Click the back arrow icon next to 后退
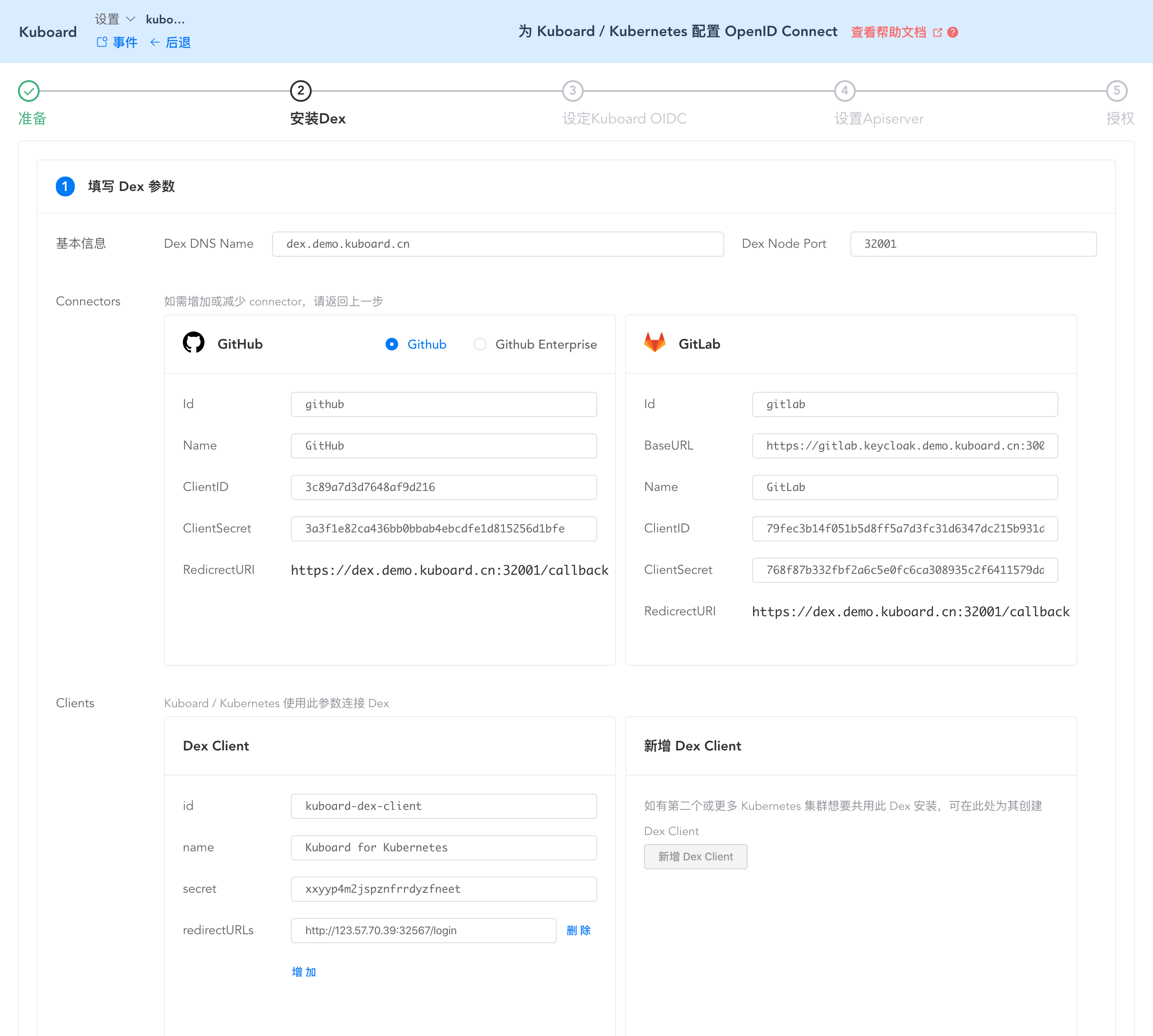The image size is (1153, 1036). click(155, 42)
